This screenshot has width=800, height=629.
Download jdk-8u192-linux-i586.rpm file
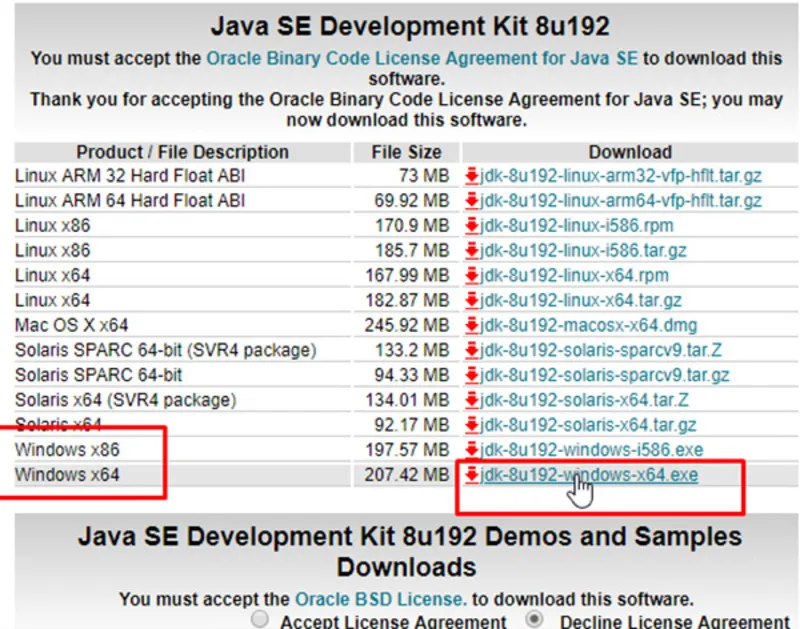[x=577, y=225]
